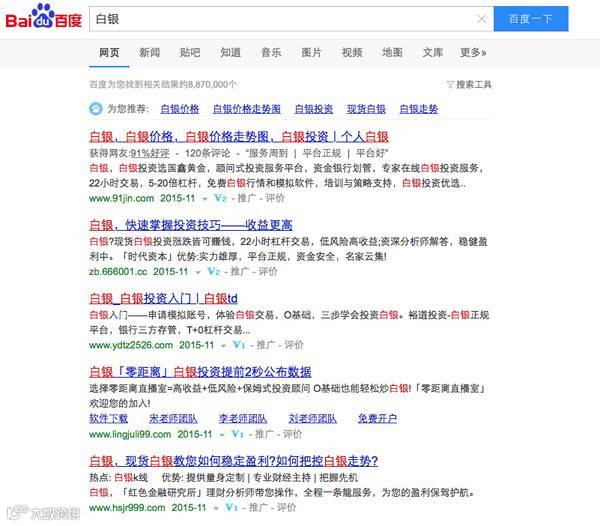Click V1 badge on www.hsjr999.com result
The height and width of the screenshot is (526, 600).
[x=232, y=508]
